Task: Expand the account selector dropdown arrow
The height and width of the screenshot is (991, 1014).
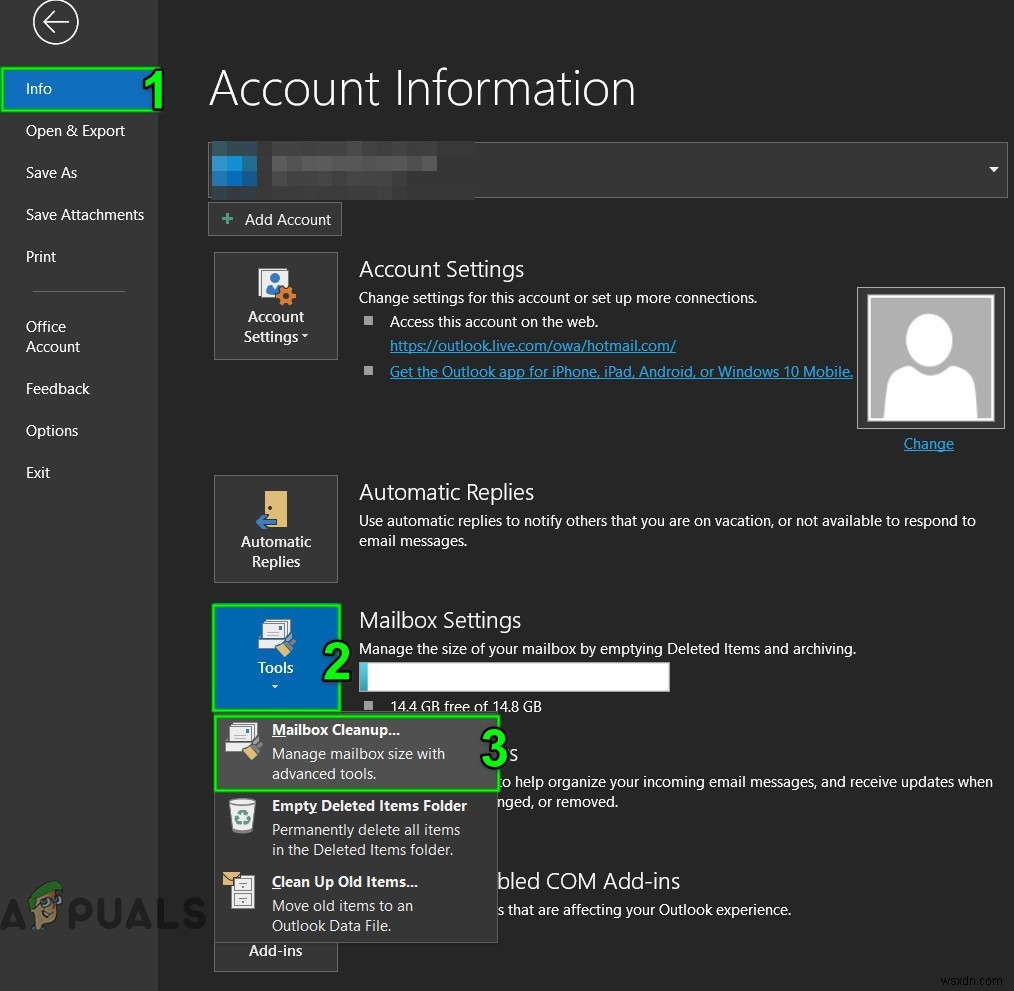Action: [x=994, y=169]
